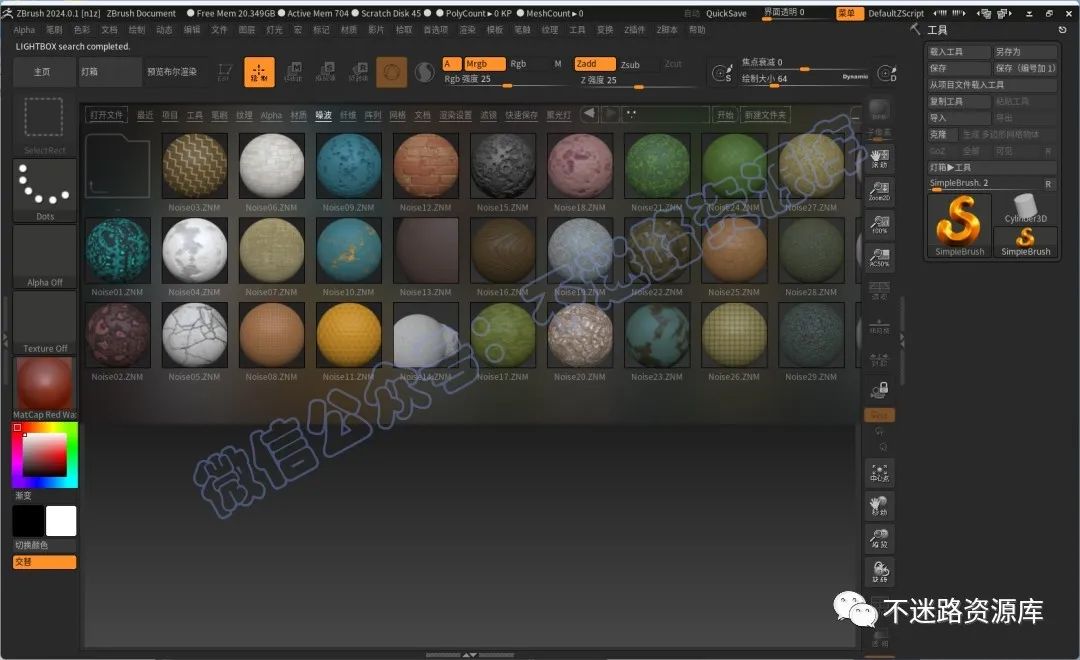Viewport: 1080px width, 660px height.
Task: Click the Zoom2D icon
Action: click(x=880, y=191)
